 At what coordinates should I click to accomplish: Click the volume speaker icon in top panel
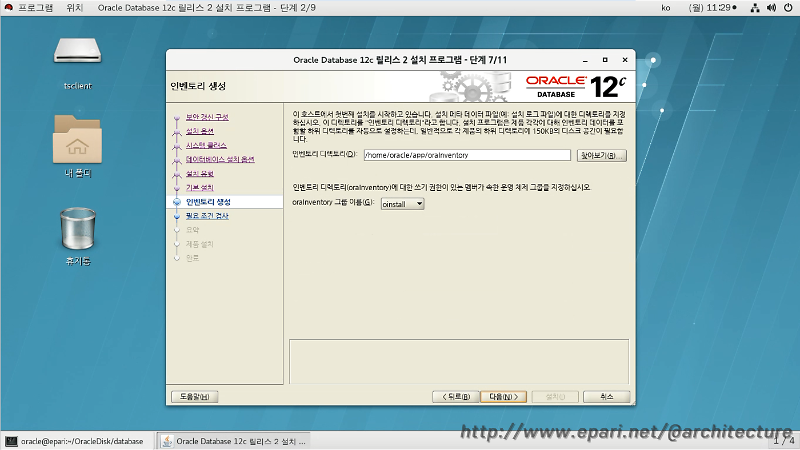click(x=771, y=8)
